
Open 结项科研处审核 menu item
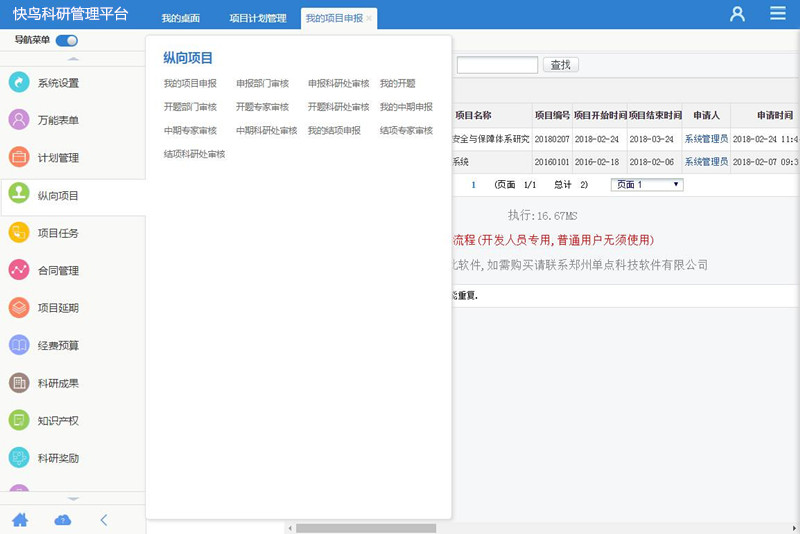[x=194, y=154]
